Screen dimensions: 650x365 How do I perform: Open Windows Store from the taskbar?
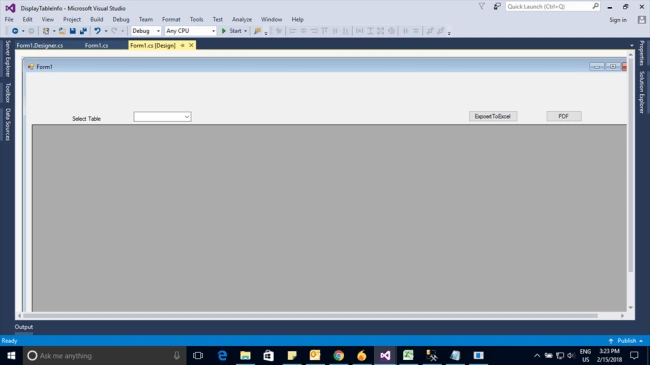pyautogui.click(x=269, y=355)
